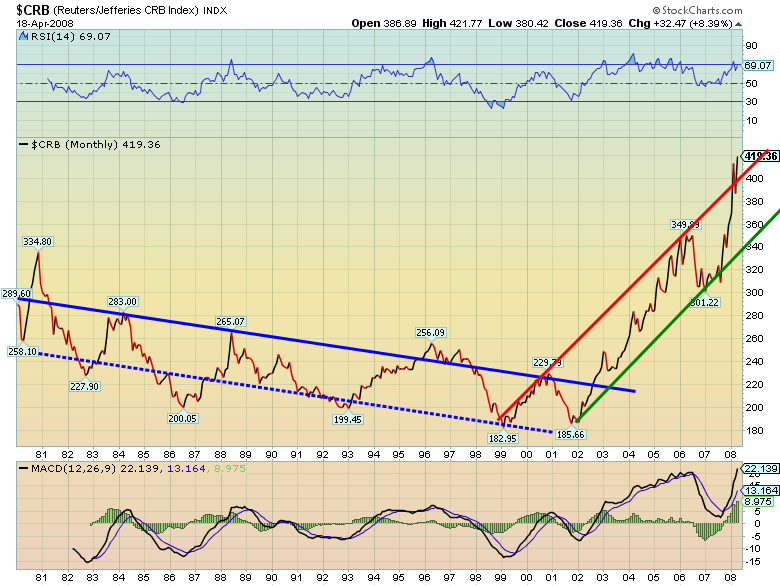The image size is (780, 586).
Task: Click the 200.05 low price label
Action: (x=183, y=418)
